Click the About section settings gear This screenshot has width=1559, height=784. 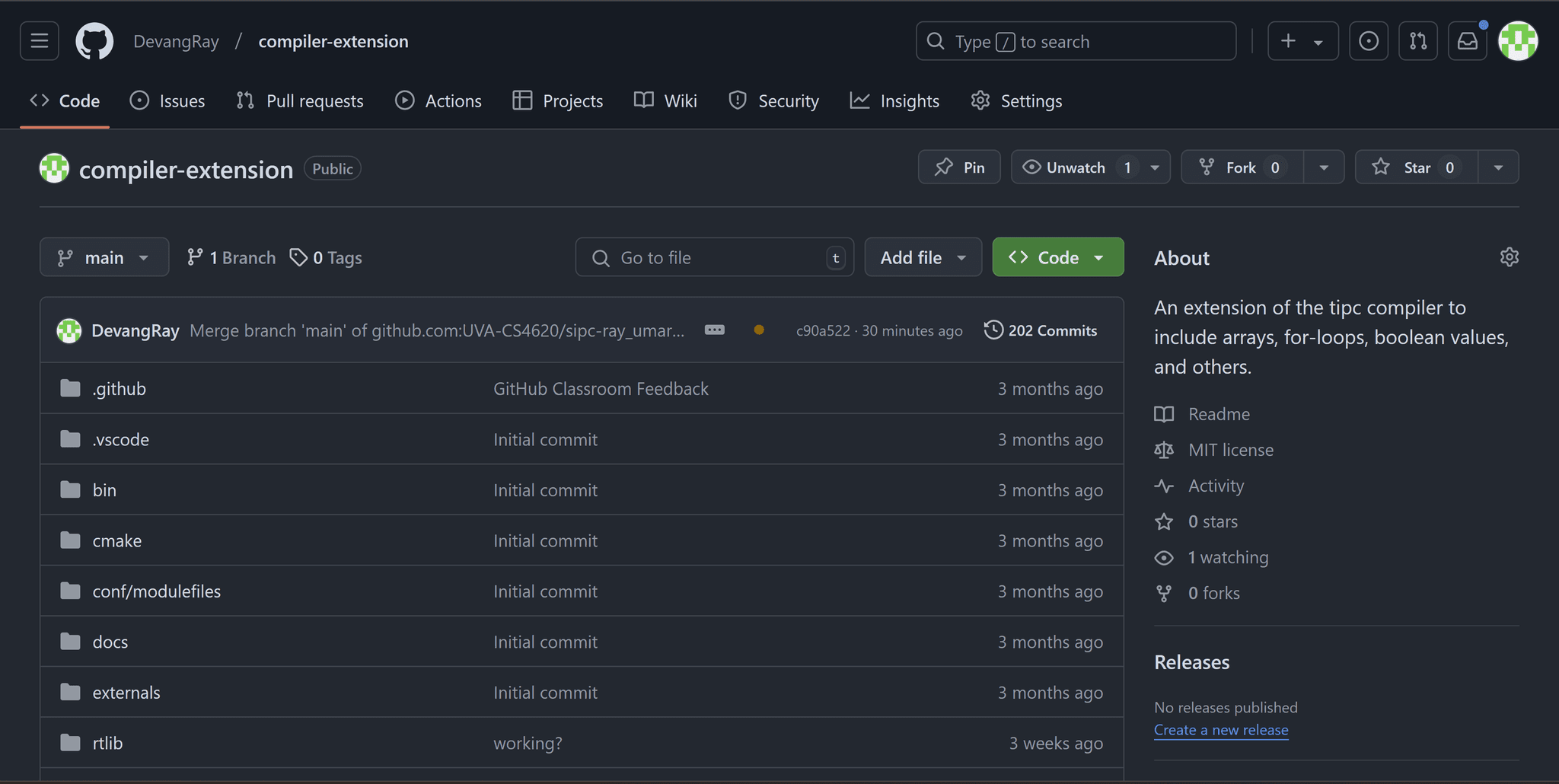click(1509, 257)
